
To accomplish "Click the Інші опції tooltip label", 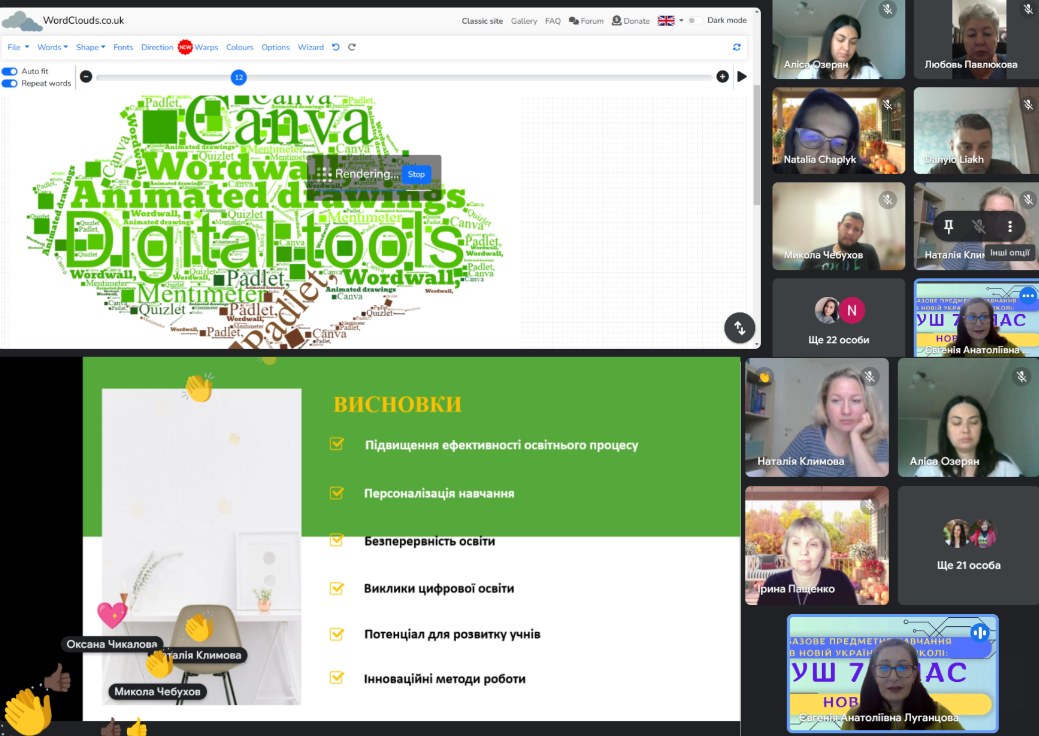I will click(1010, 252).
